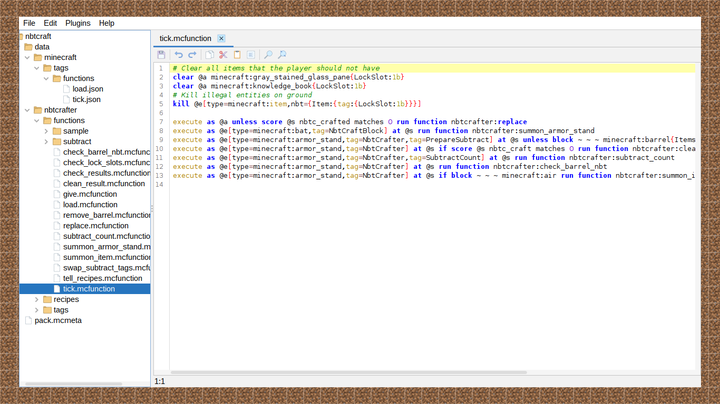Click the Copy icon in the toolbar
This screenshot has width=720, height=404.
click(x=209, y=55)
